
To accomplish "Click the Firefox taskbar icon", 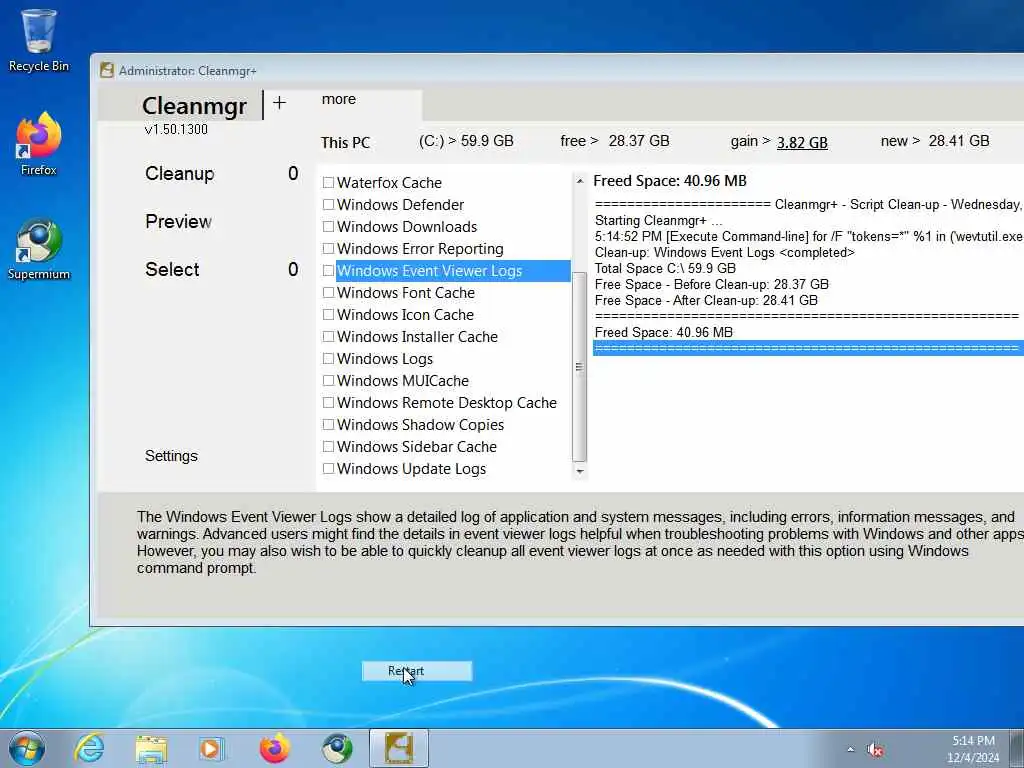I will click(275, 748).
